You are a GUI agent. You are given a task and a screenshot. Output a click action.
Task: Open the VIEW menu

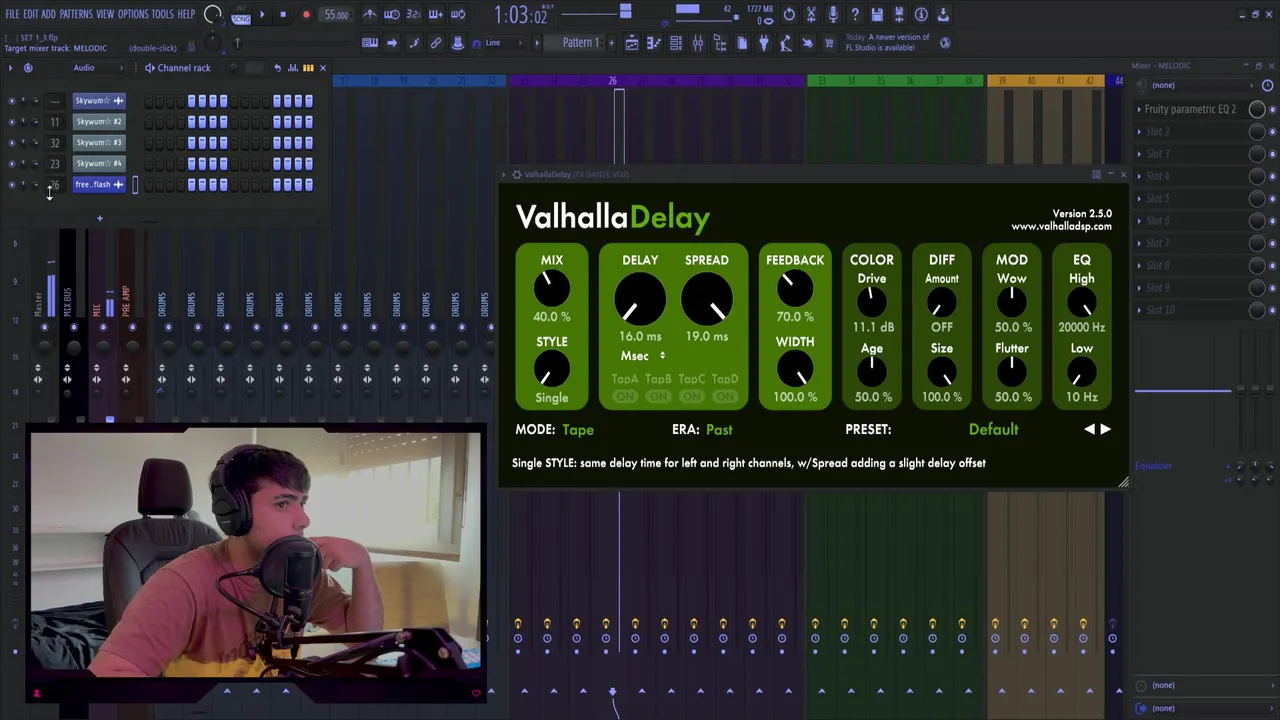click(105, 14)
